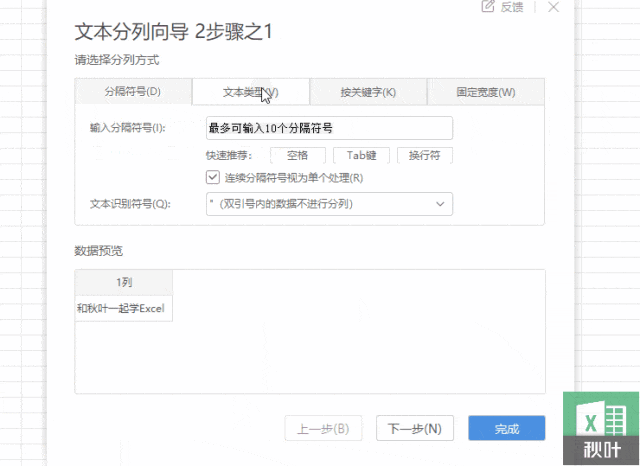
Task: Choose the 换行符 quick recommendation
Action: coord(425,155)
